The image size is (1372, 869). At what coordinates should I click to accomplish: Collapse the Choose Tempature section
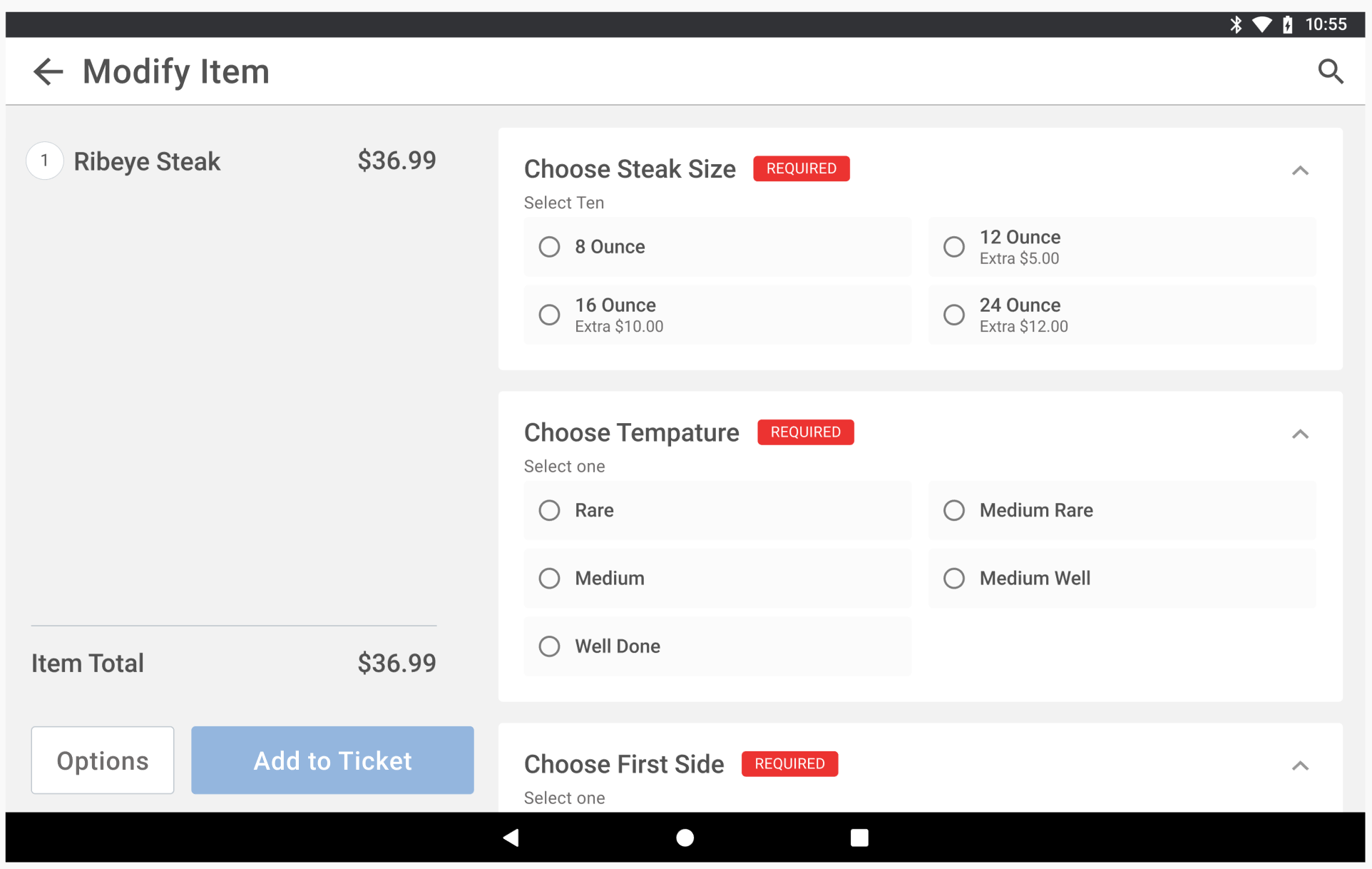[1300, 434]
